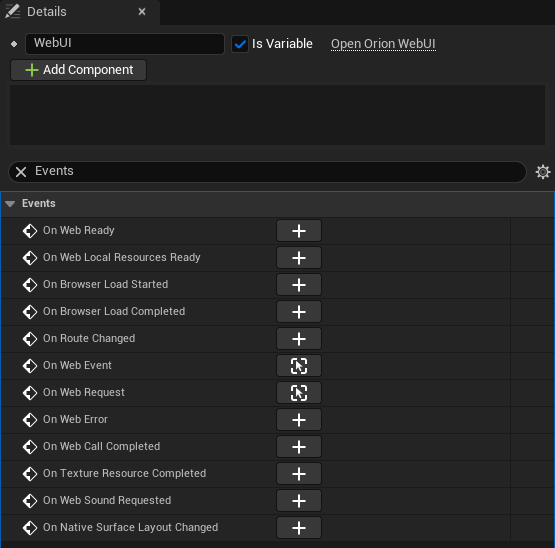This screenshot has width=555, height=548.
Task: Close the Details tab
Action: pyautogui.click(x=142, y=12)
